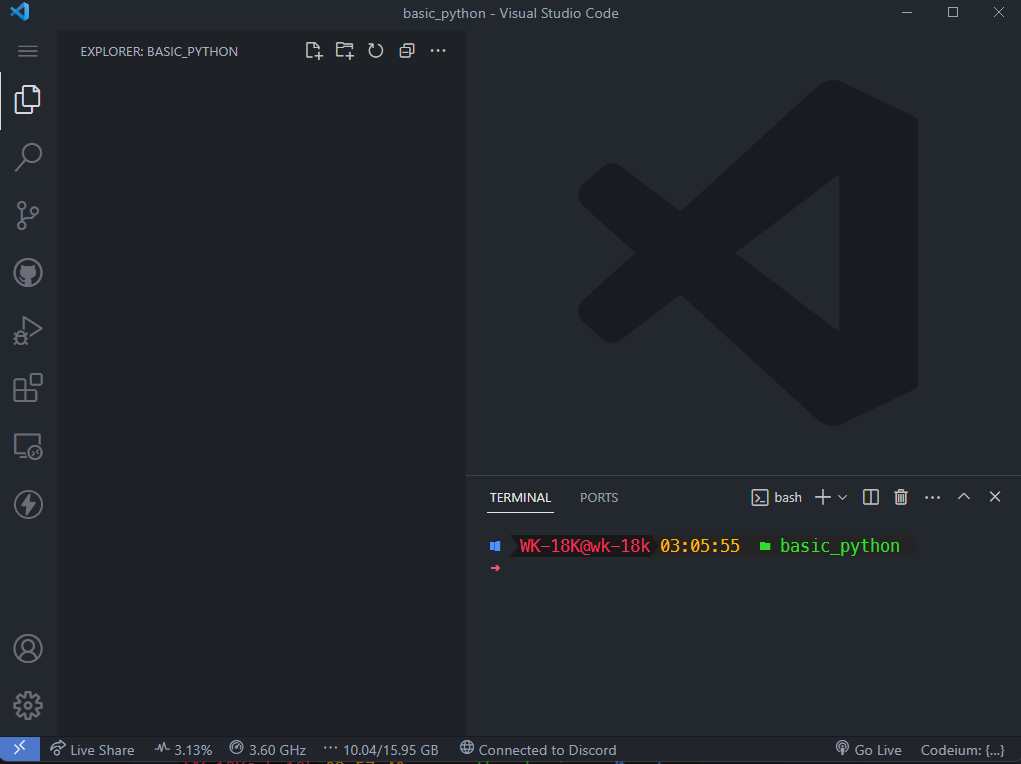Refresh the Explorer file list
Viewport: 1021px width, 764px height.
tap(376, 51)
